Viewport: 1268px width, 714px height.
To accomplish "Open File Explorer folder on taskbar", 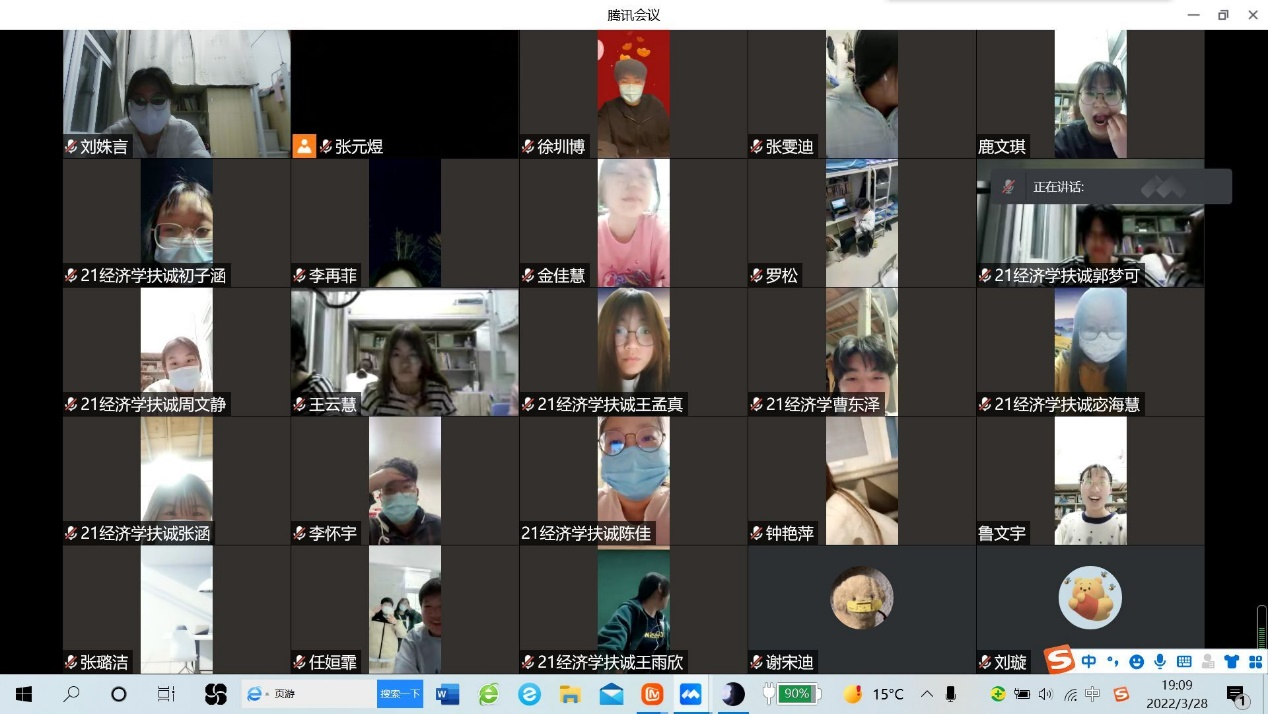I will click(570, 694).
